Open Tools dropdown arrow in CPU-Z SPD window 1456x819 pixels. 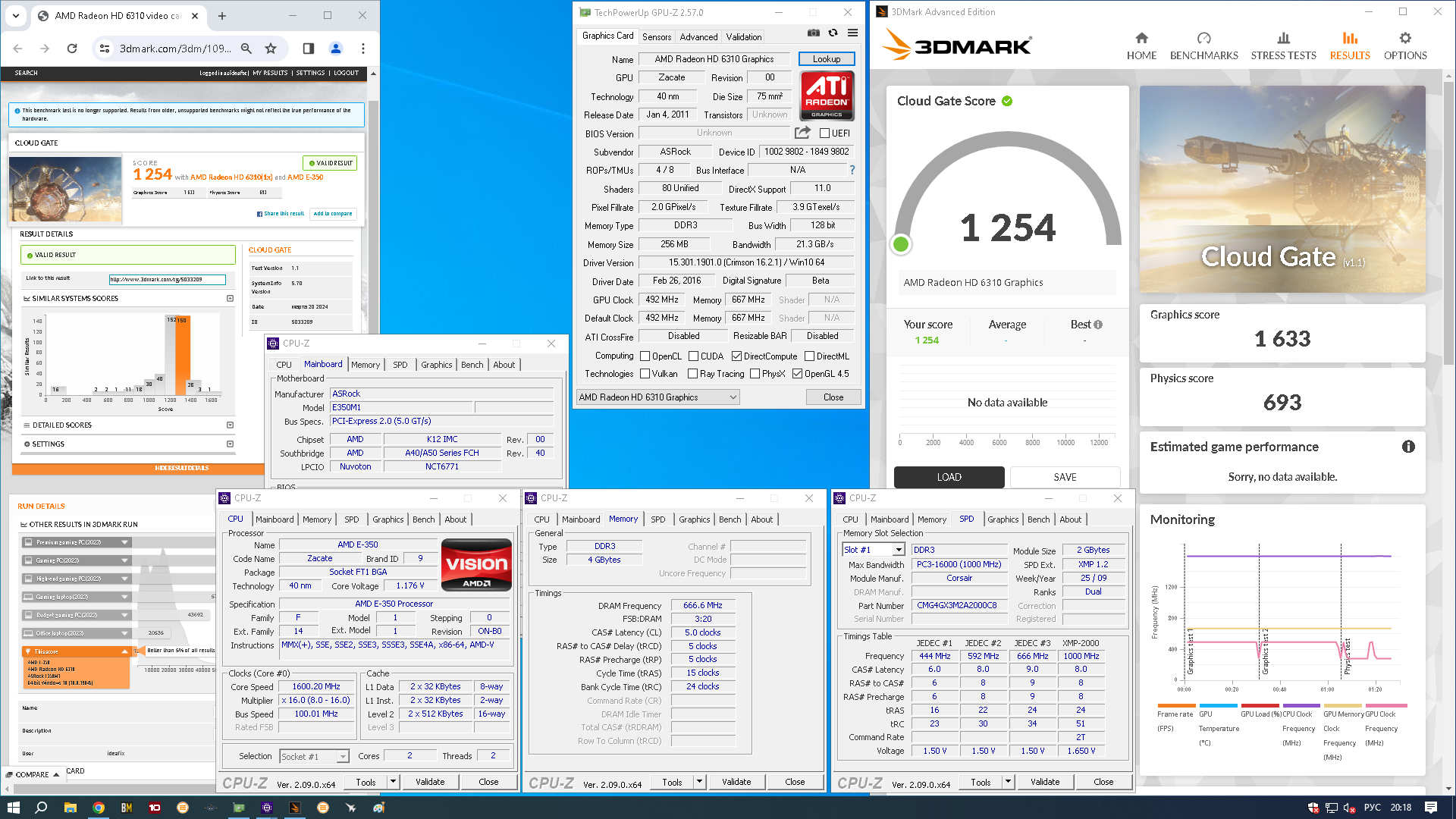click(1008, 782)
